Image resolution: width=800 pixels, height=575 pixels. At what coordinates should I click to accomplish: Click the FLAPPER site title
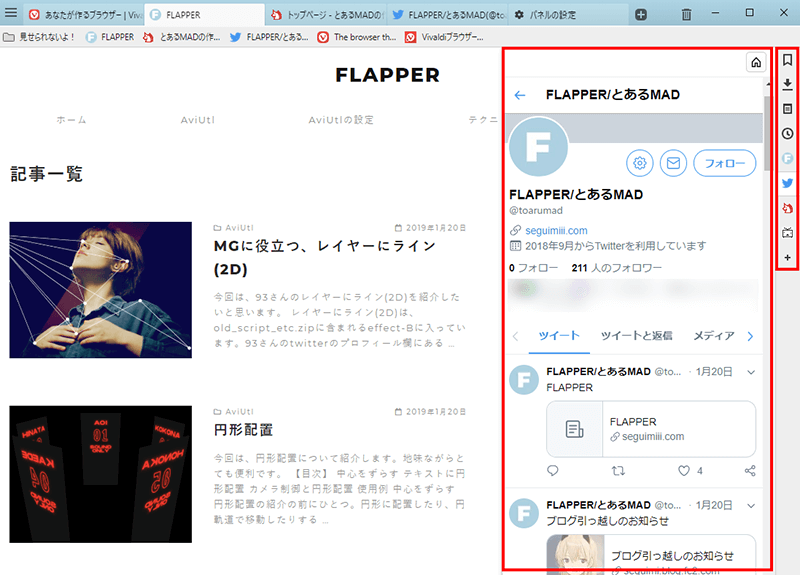click(x=387, y=75)
